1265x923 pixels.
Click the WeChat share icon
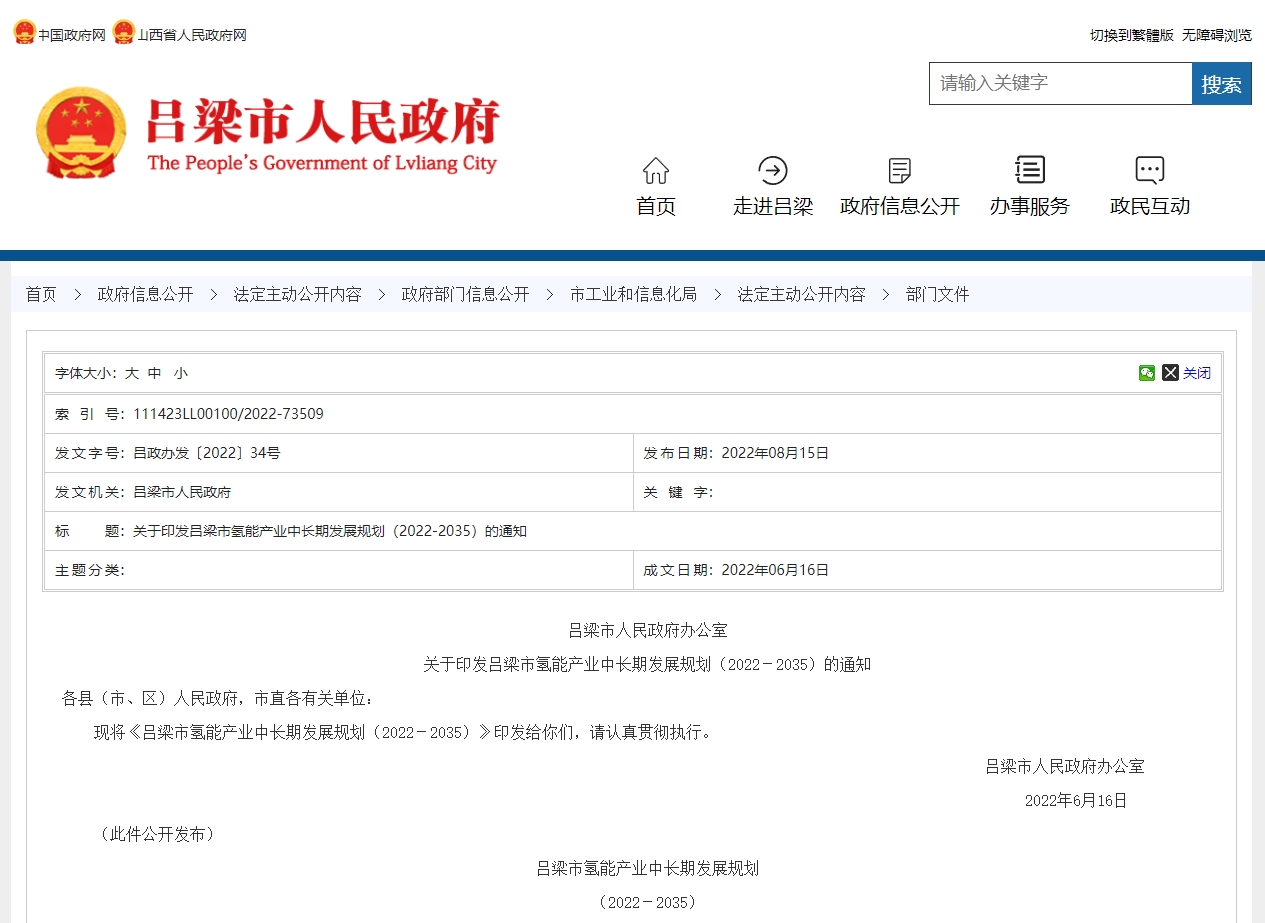(x=1147, y=373)
